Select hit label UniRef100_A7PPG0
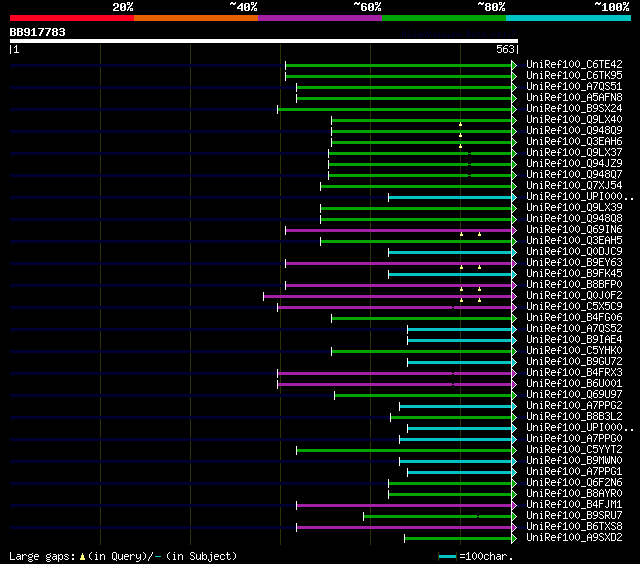 [574, 438]
